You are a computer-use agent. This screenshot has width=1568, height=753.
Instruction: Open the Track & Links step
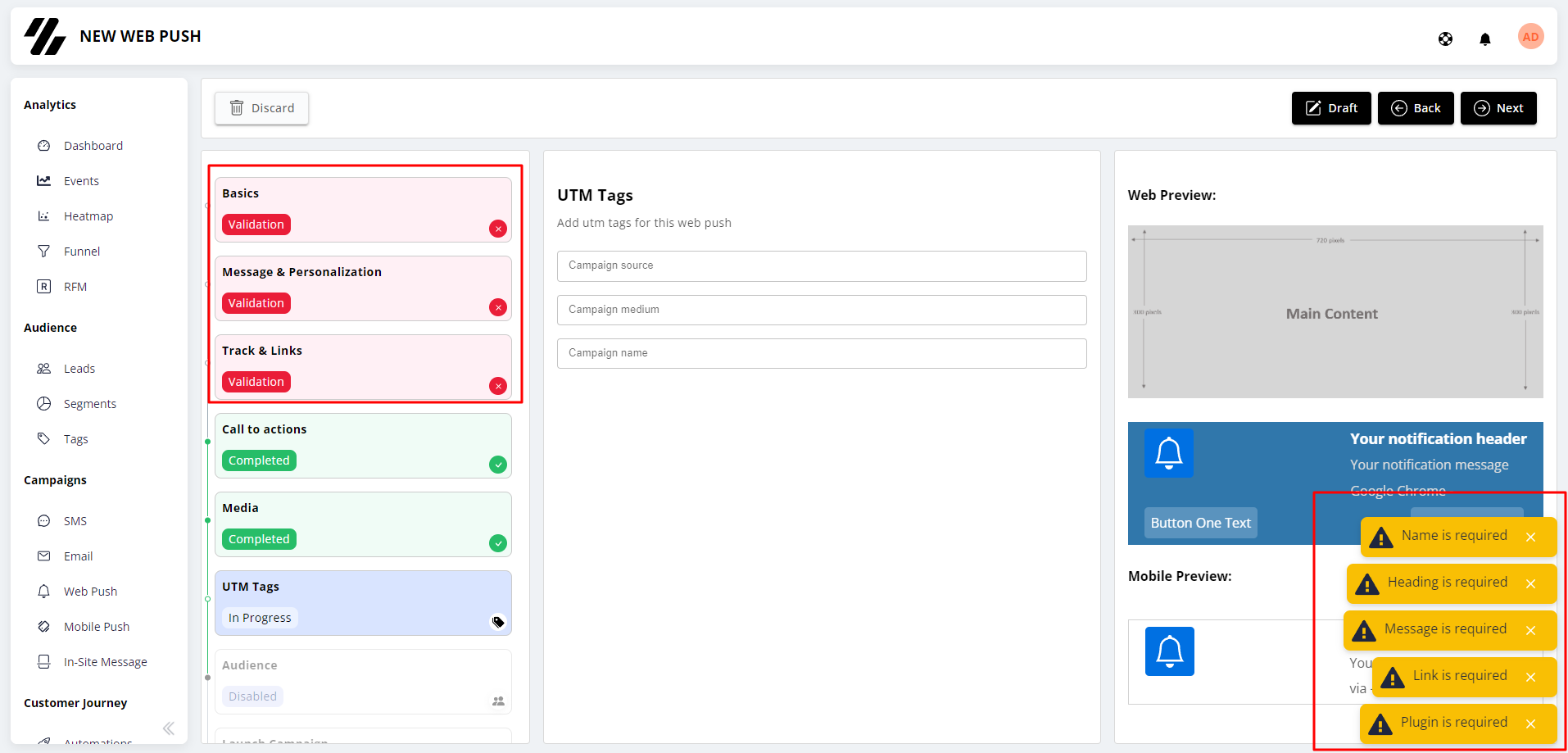coord(363,367)
